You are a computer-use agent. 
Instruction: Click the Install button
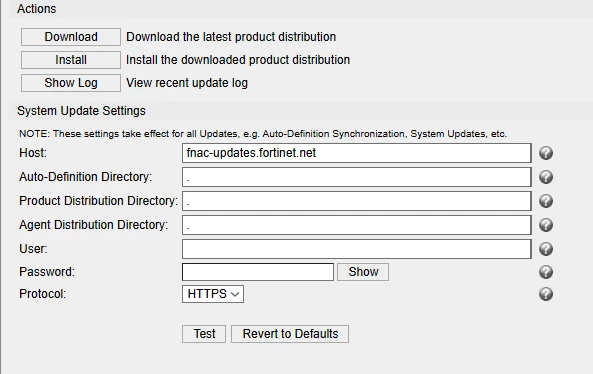71,60
